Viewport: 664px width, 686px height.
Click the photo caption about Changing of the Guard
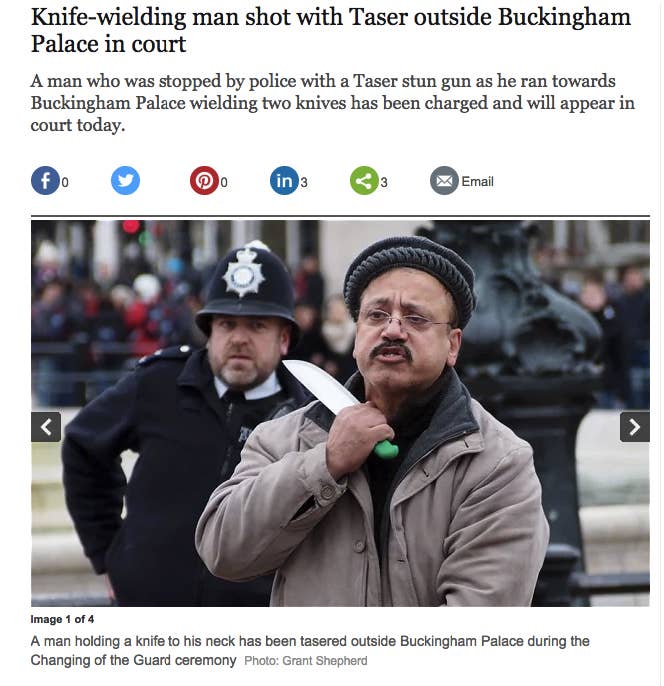click(310, 651)
